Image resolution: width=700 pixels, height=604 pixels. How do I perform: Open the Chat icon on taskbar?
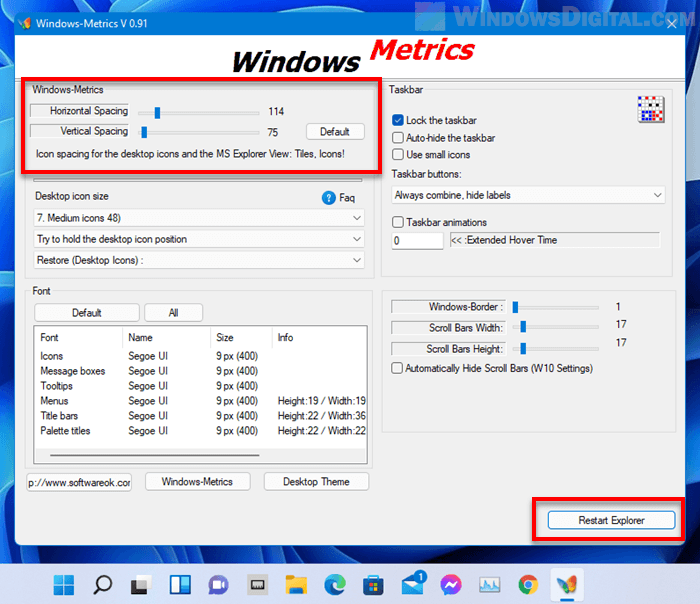(x=218, y=584)
